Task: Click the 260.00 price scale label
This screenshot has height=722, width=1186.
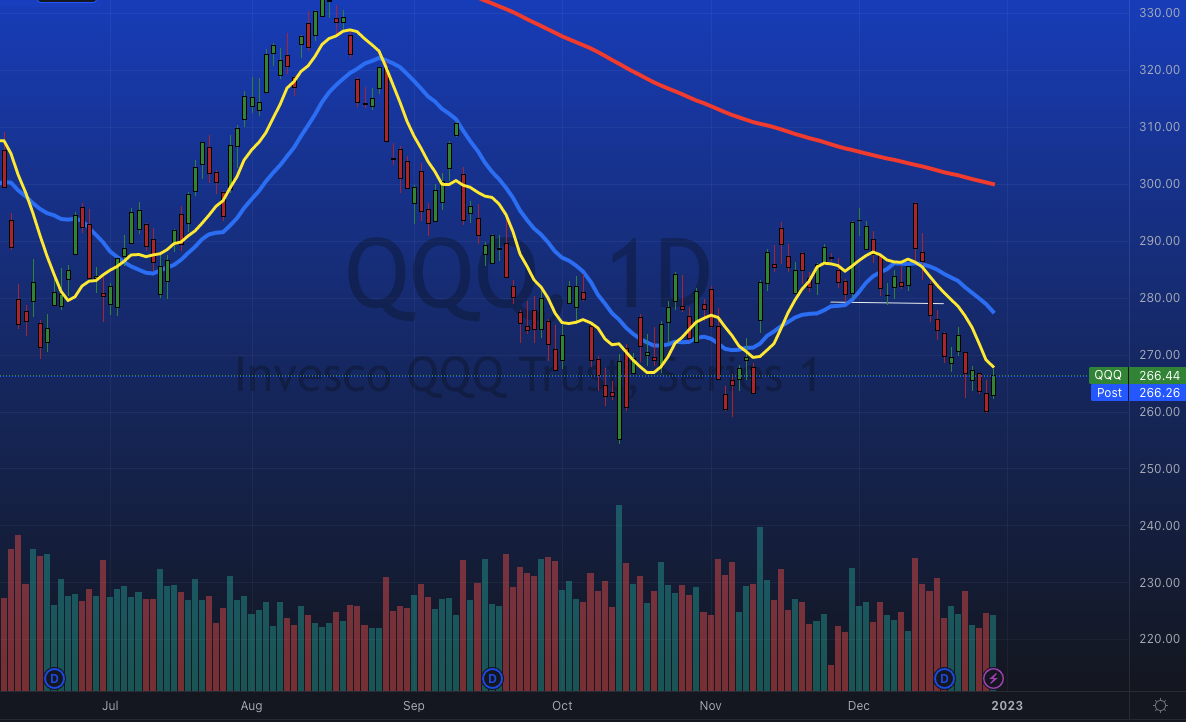Action: click(x=1160, y=411)
